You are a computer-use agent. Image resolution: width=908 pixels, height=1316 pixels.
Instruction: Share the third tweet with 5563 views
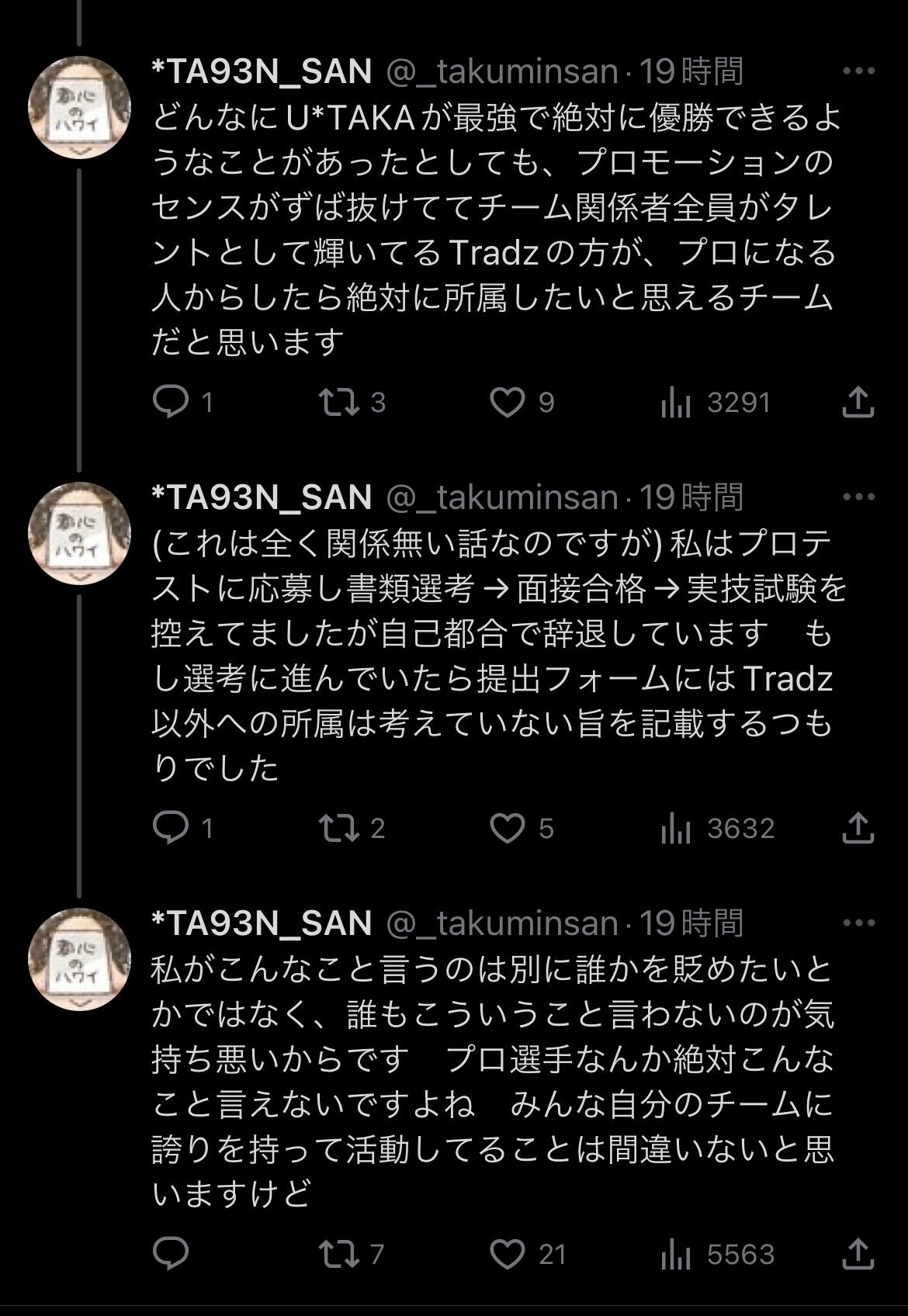tap(858, 1254)
